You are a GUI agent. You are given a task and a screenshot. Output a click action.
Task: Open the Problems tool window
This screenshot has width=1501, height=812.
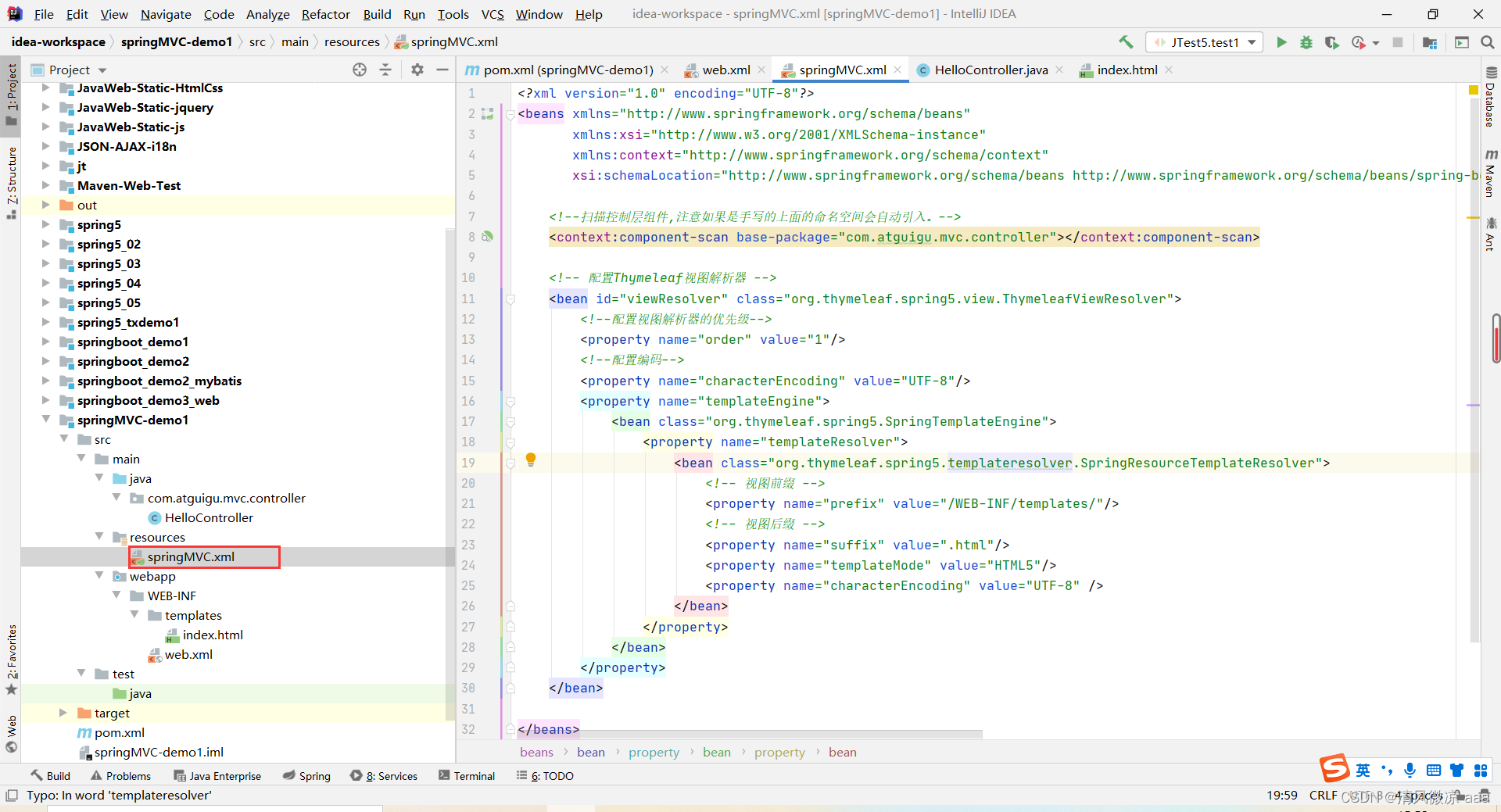(x=120, y=776)
